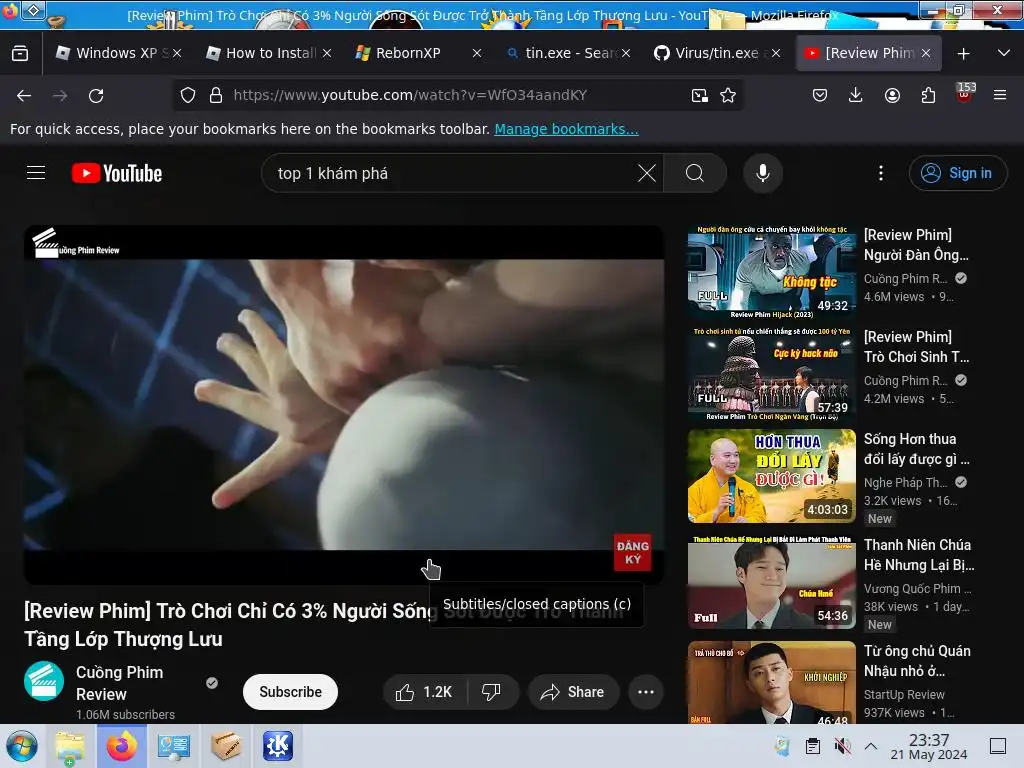This screenshot has height=768, width=1024.
Task: Open the StartUp Review video thumbnail
Action: [771, 682]
